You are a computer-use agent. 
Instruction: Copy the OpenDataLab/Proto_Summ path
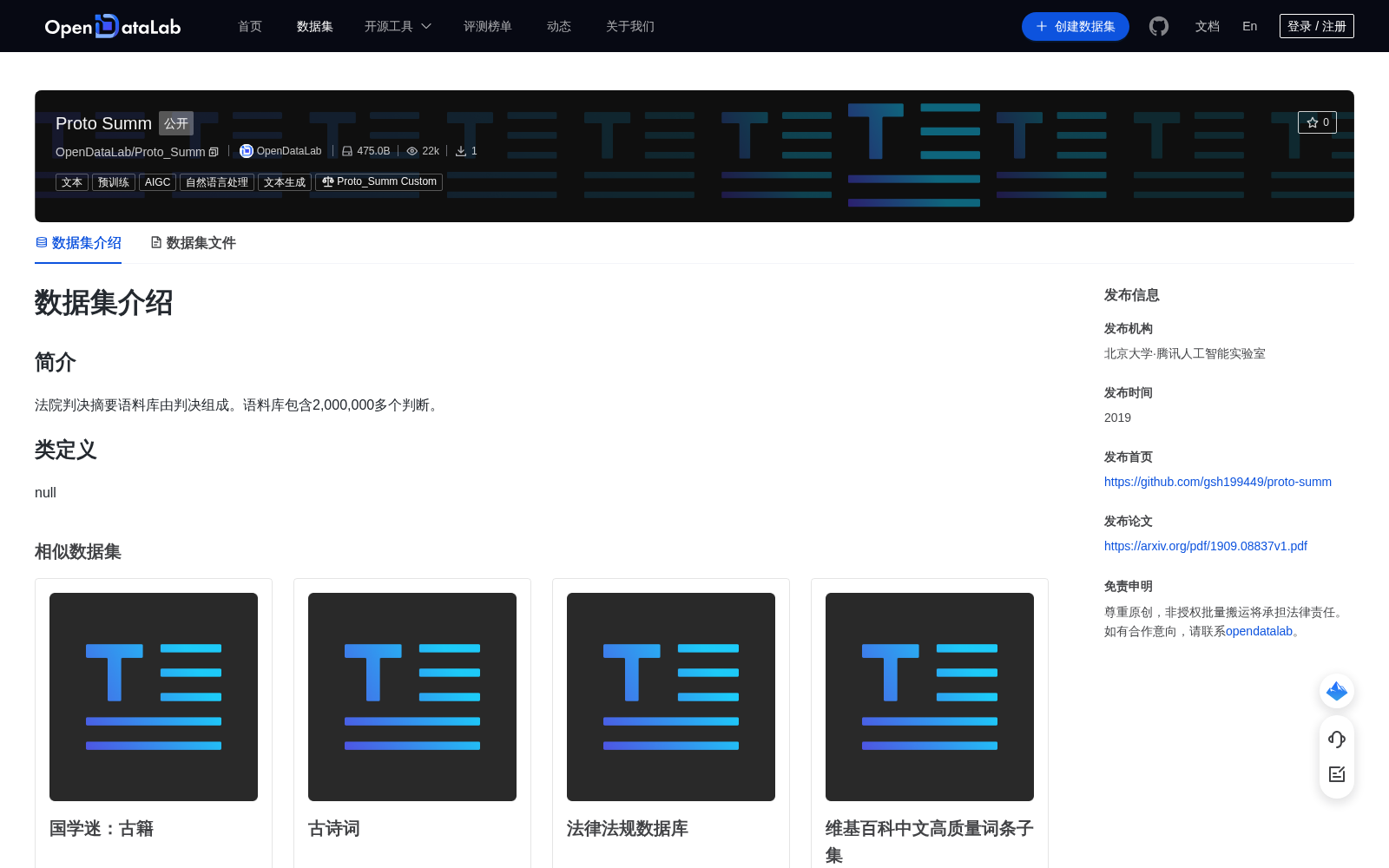tap(214, 152)
